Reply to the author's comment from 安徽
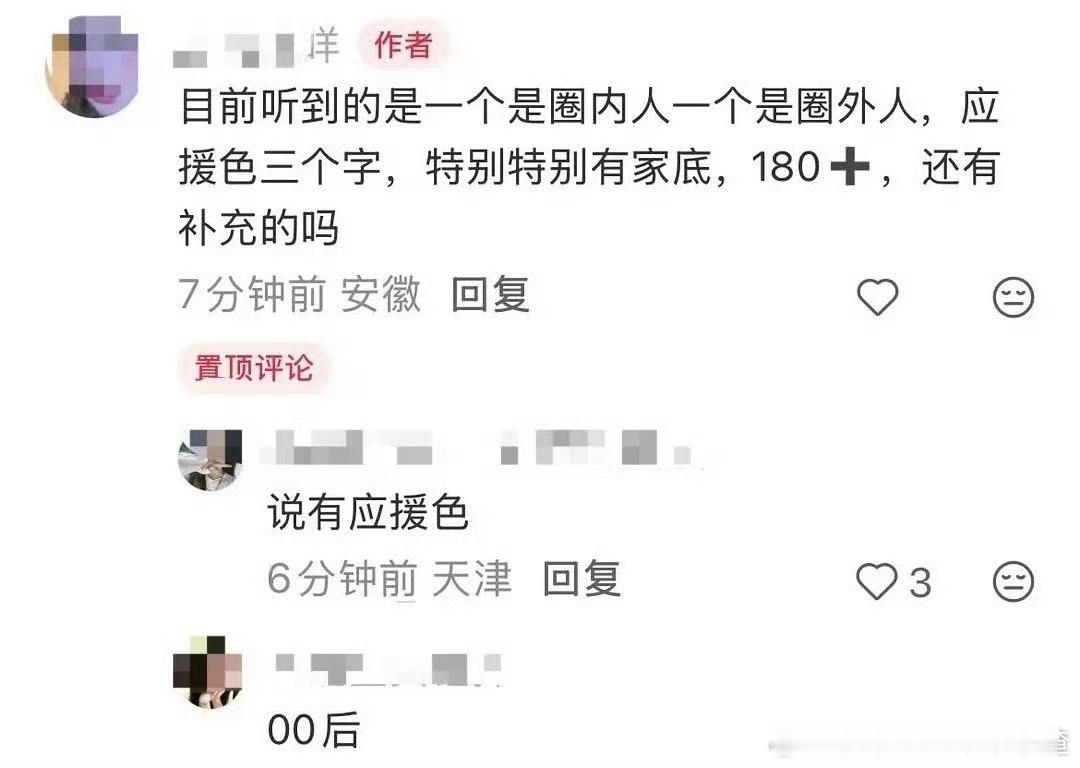Screen dimensions: 1080x768 tap(490, 295)
